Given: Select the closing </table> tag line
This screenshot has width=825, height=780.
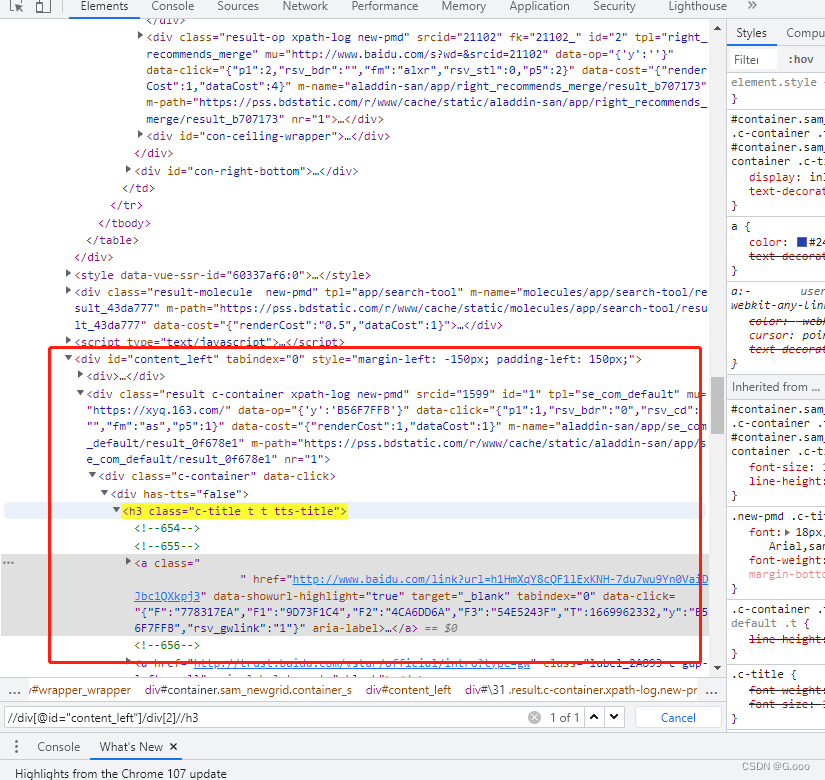Looking at the screenshot, I should click(112, 240).
